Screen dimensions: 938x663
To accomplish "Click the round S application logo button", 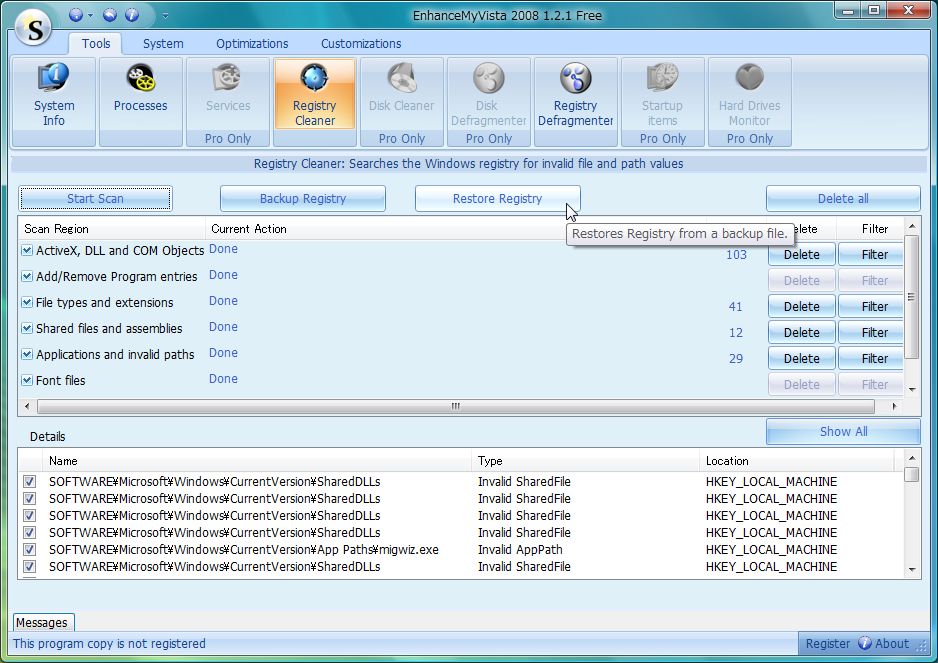I will coord(35,28).
